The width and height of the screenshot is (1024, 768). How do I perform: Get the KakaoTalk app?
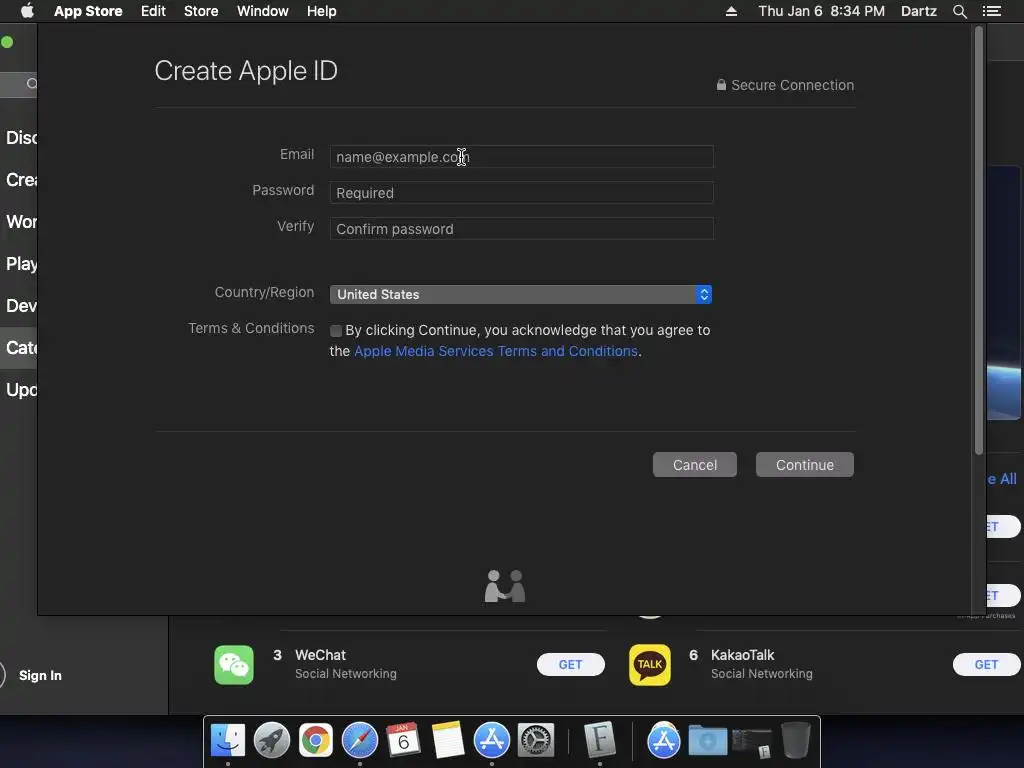986,665
